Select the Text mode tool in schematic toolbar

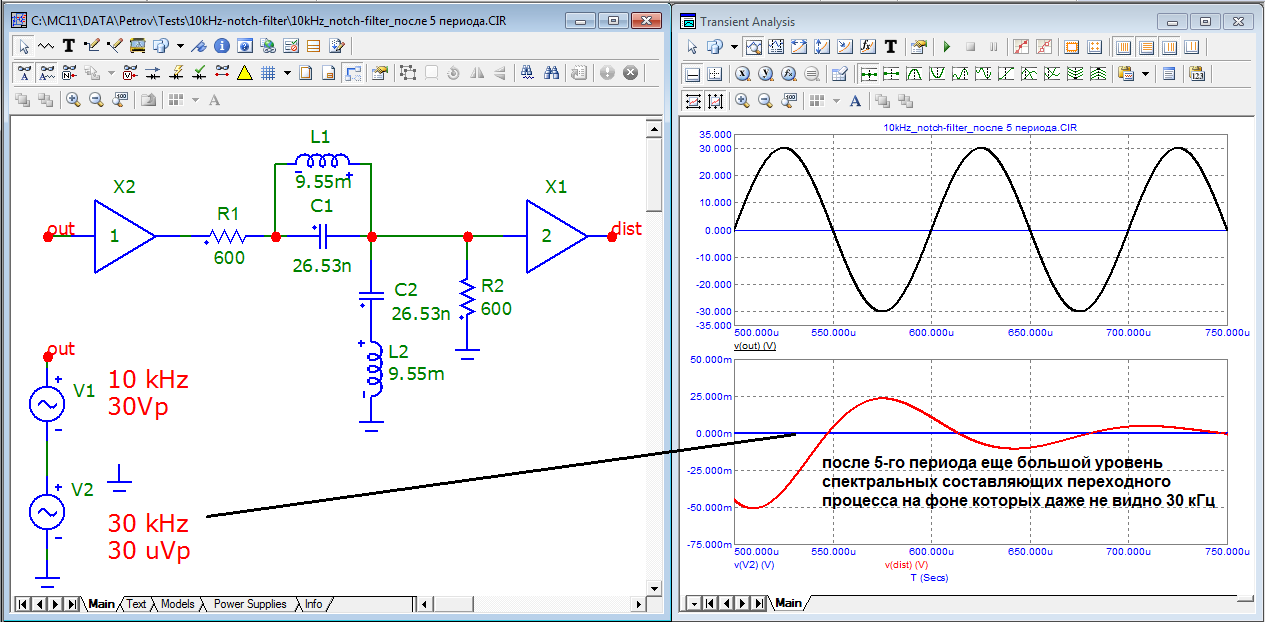pyautogui.click(x=69, y=45)
